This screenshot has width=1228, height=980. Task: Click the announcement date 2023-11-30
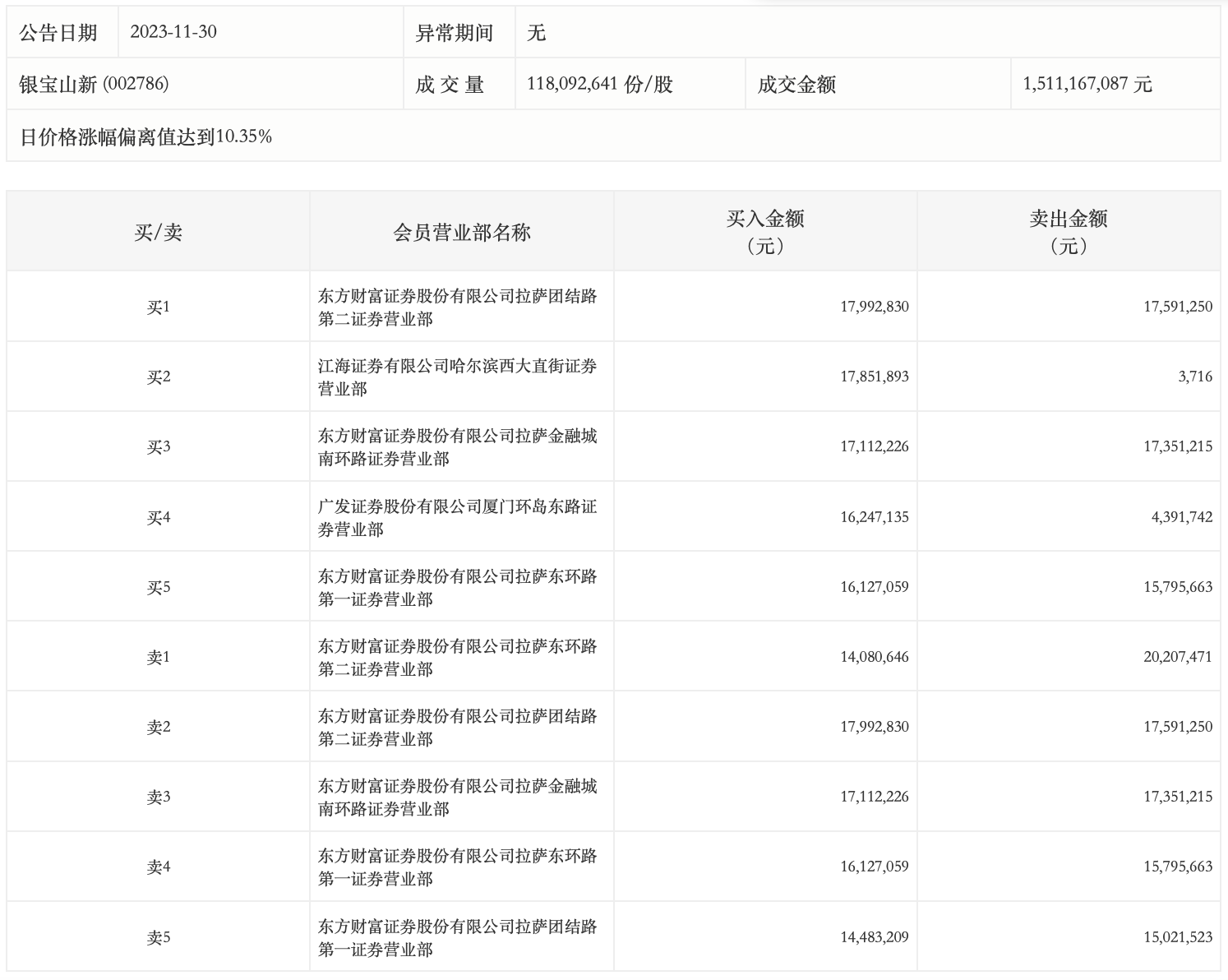pyautogui.click(x=173, y=32)
